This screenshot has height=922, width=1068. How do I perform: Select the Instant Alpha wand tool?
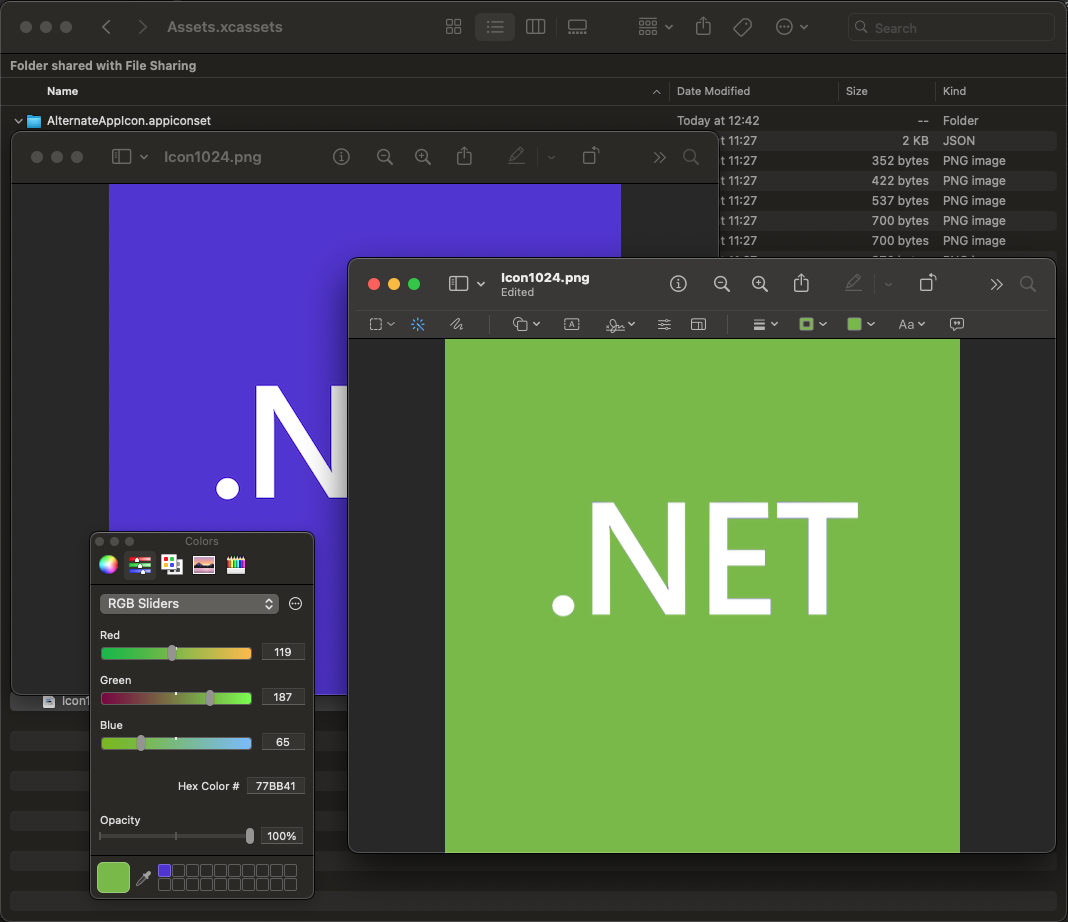pos(418,324)
